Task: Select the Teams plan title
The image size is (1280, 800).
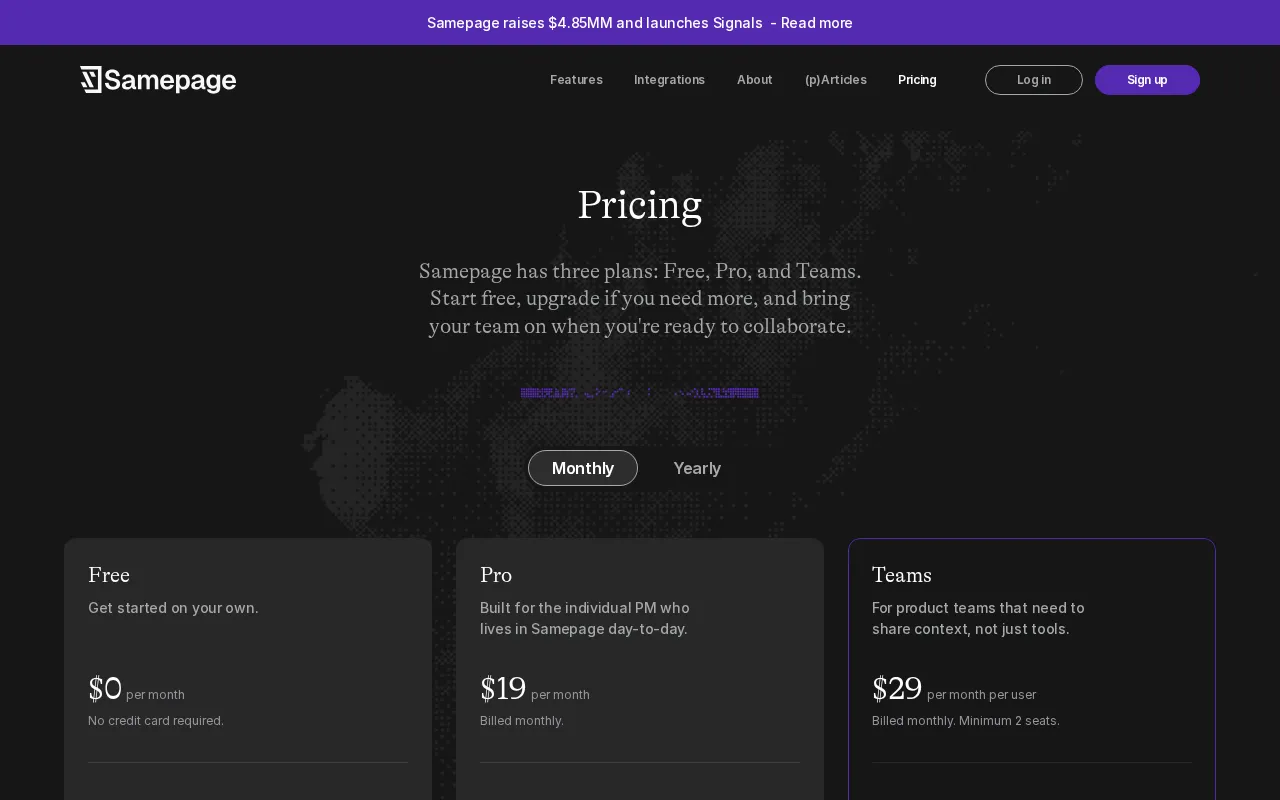Action: [x=902, y=575]
